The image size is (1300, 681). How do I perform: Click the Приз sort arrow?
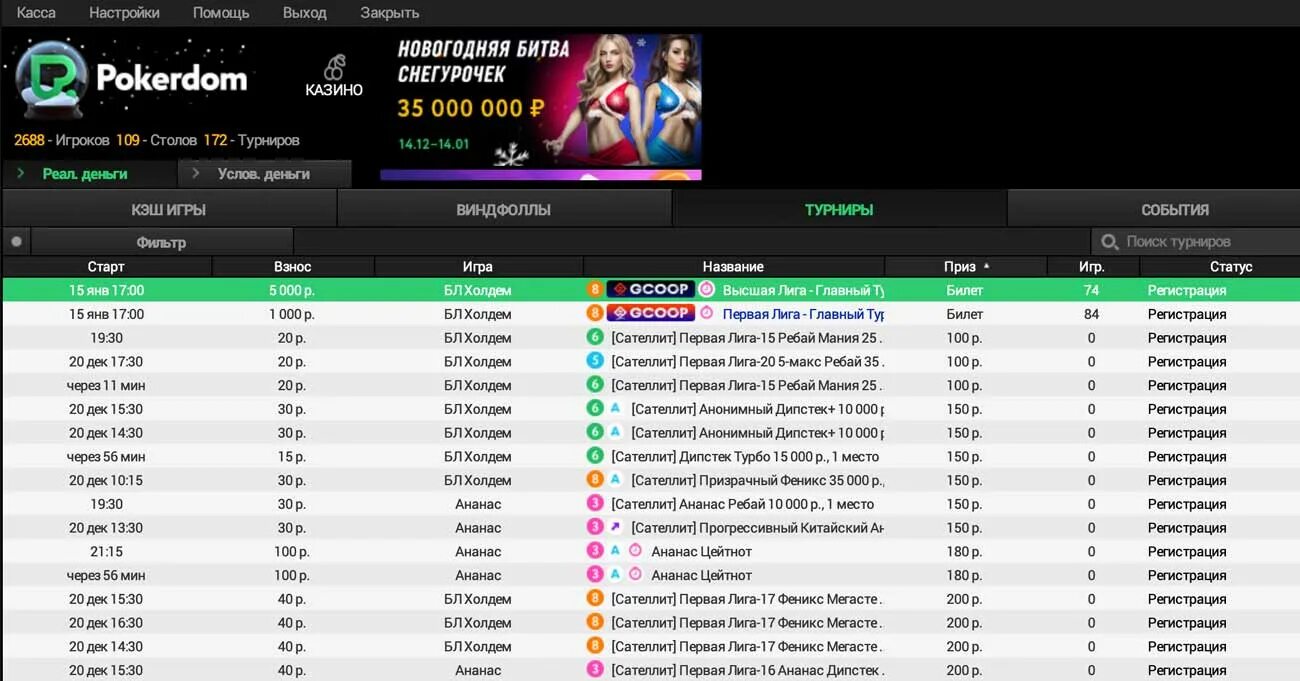pos(987,266)
